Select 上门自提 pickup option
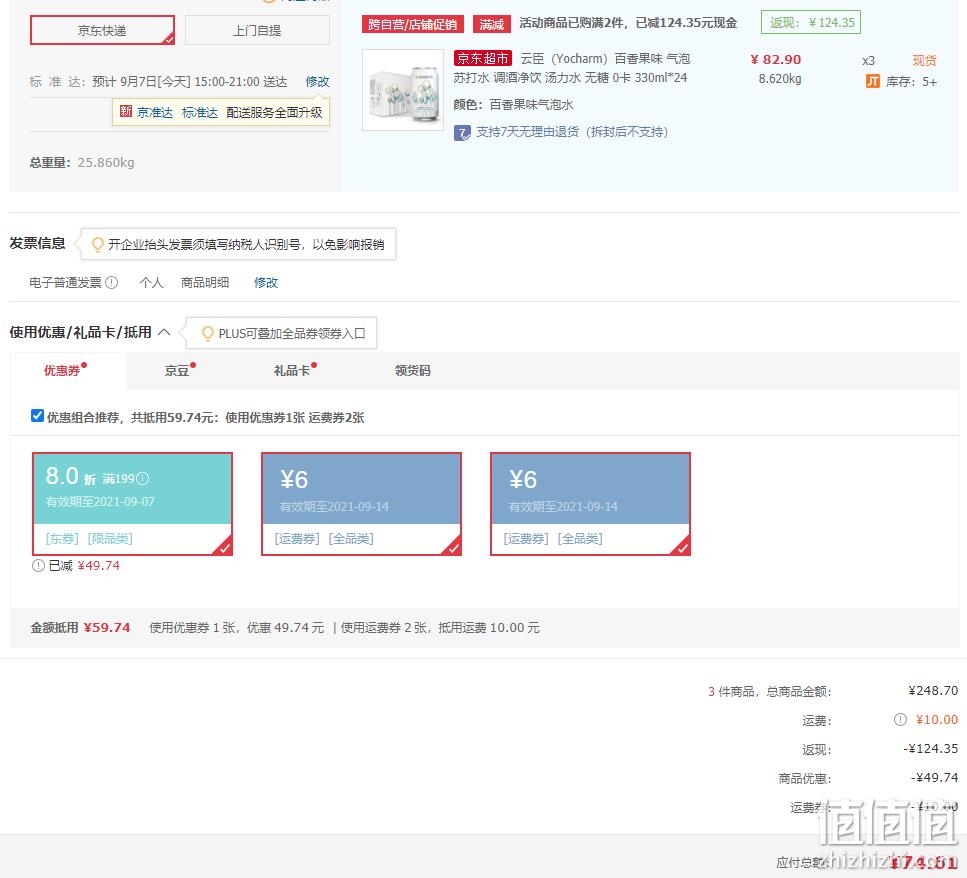The image size is (967, 878). point(257,30)
